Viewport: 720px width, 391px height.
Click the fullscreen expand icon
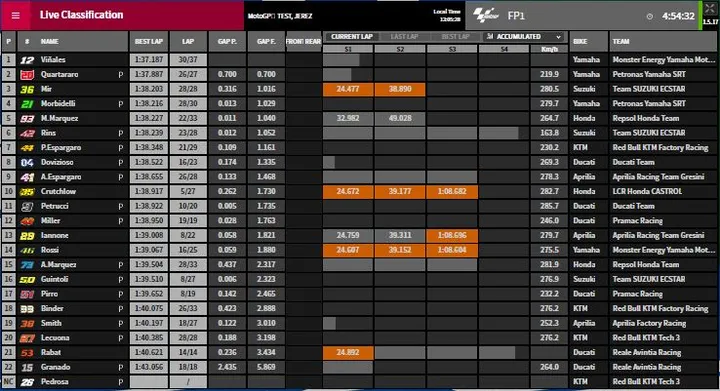[710, 9]
